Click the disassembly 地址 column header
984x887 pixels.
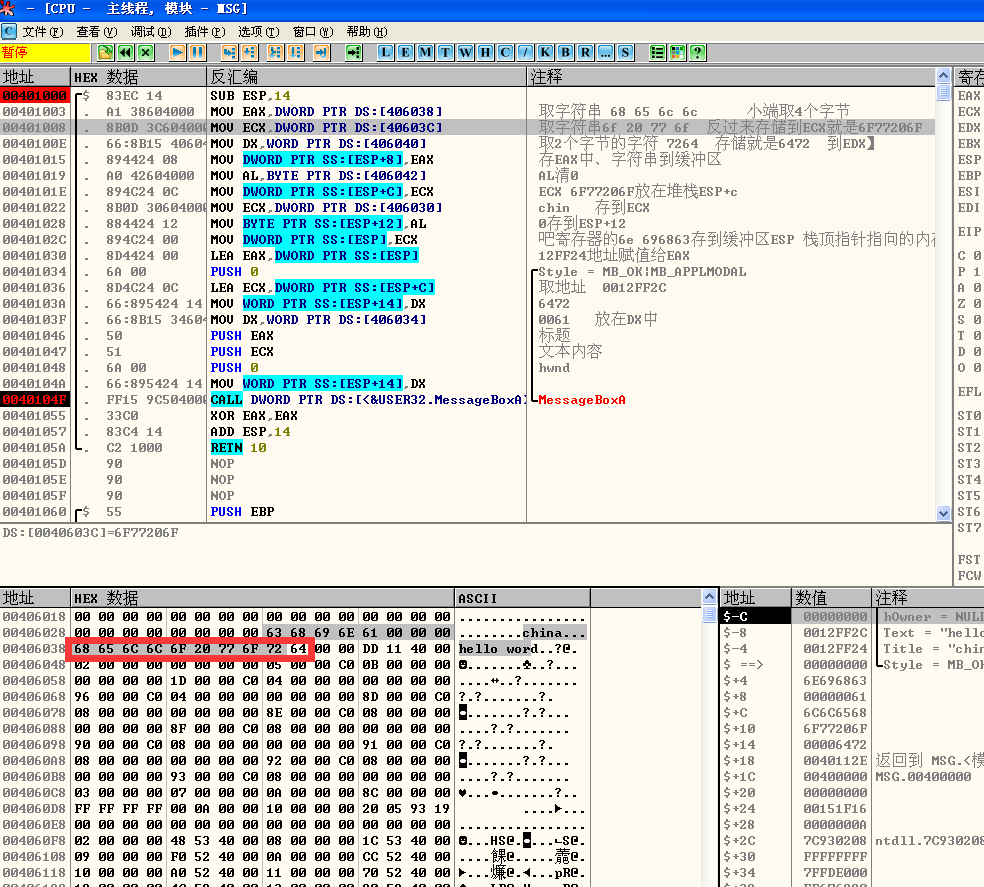[x=35, y=77]
